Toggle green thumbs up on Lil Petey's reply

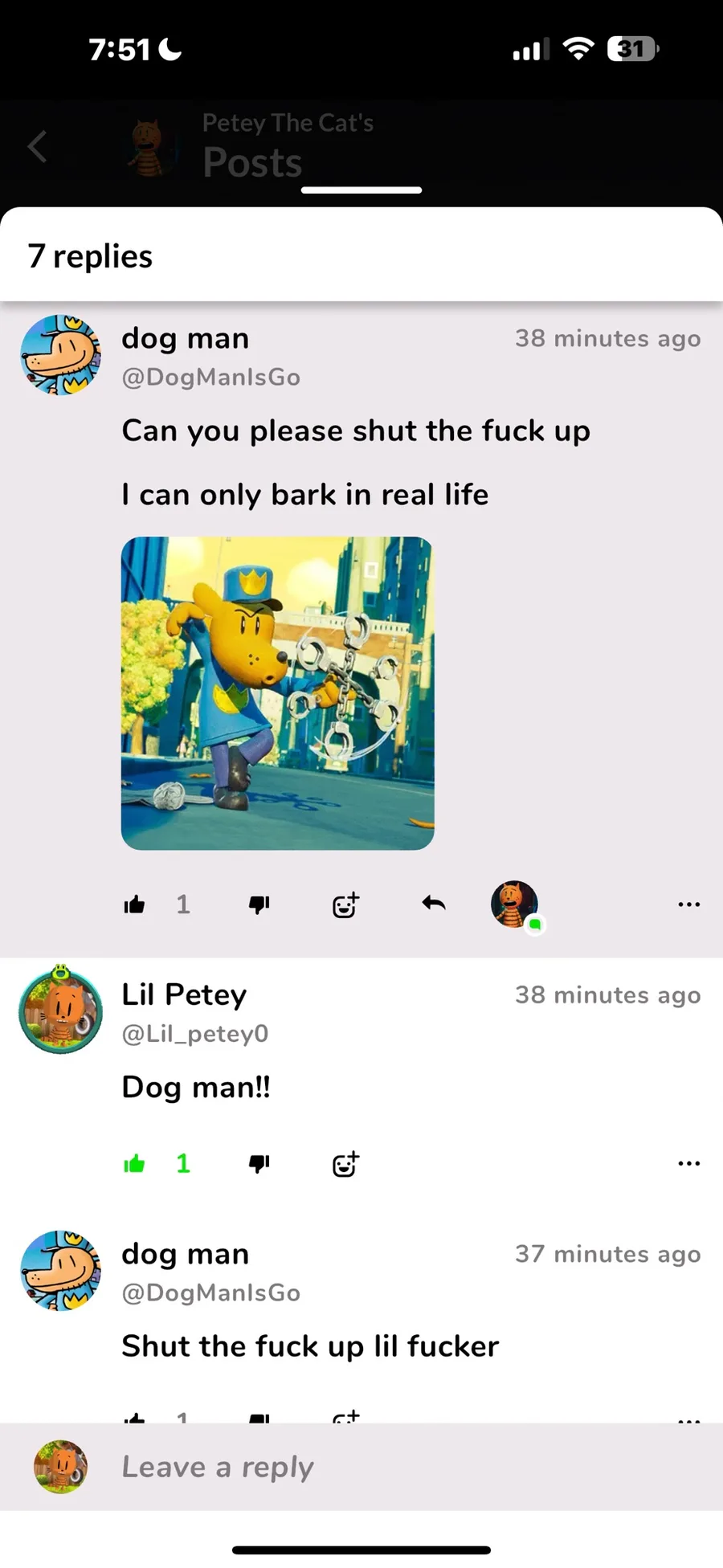click(135, 1163)
